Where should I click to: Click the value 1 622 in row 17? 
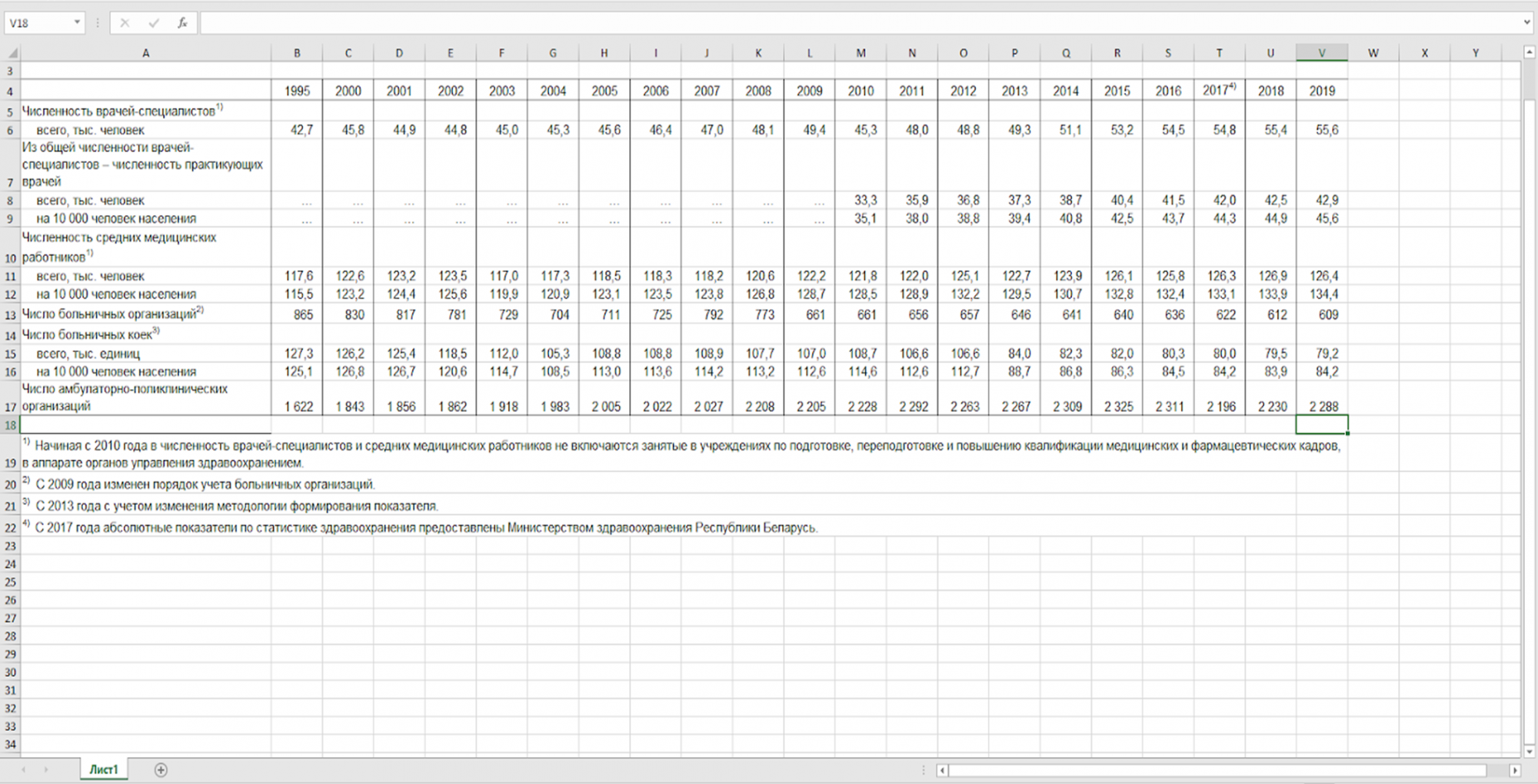point(298,406)
